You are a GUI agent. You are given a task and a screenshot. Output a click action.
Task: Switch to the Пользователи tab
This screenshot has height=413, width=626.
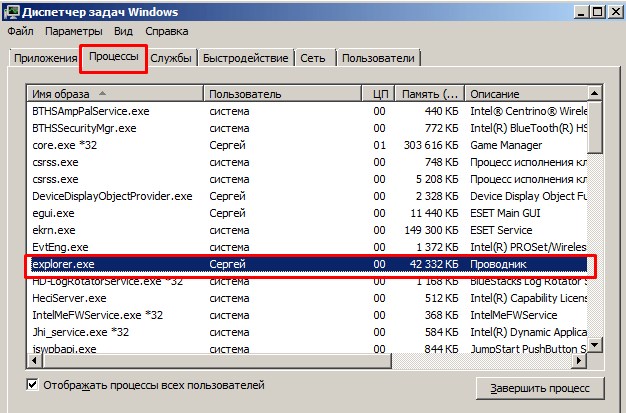pyautogui.click(x=378, y=58)
